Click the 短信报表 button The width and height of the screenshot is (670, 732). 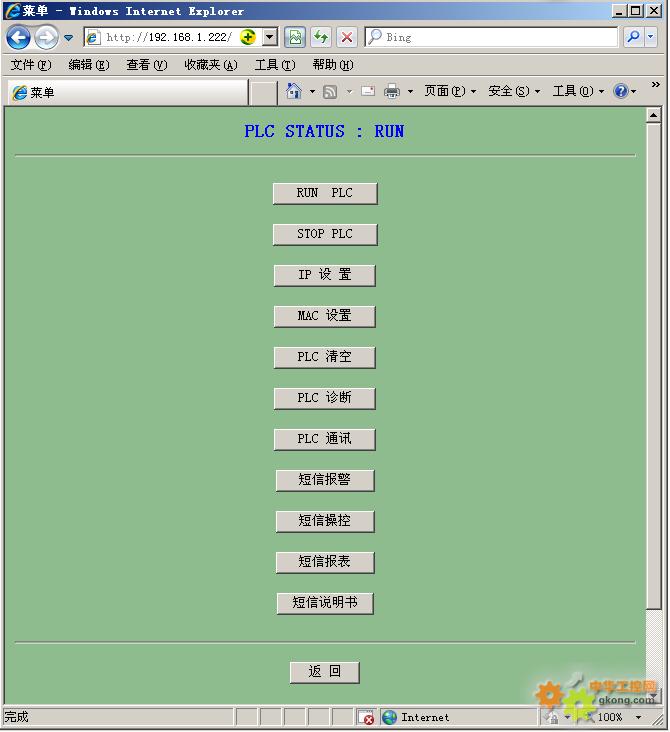[x=325, y=562]
